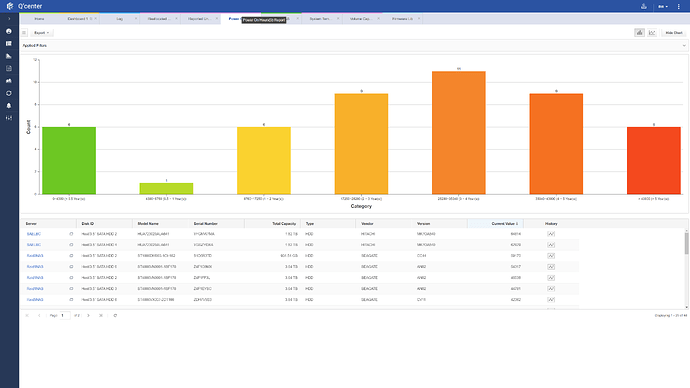Go to the previous page of results
Image resolution: width=690 pixels, height=388 pixels.
point(39,315)
